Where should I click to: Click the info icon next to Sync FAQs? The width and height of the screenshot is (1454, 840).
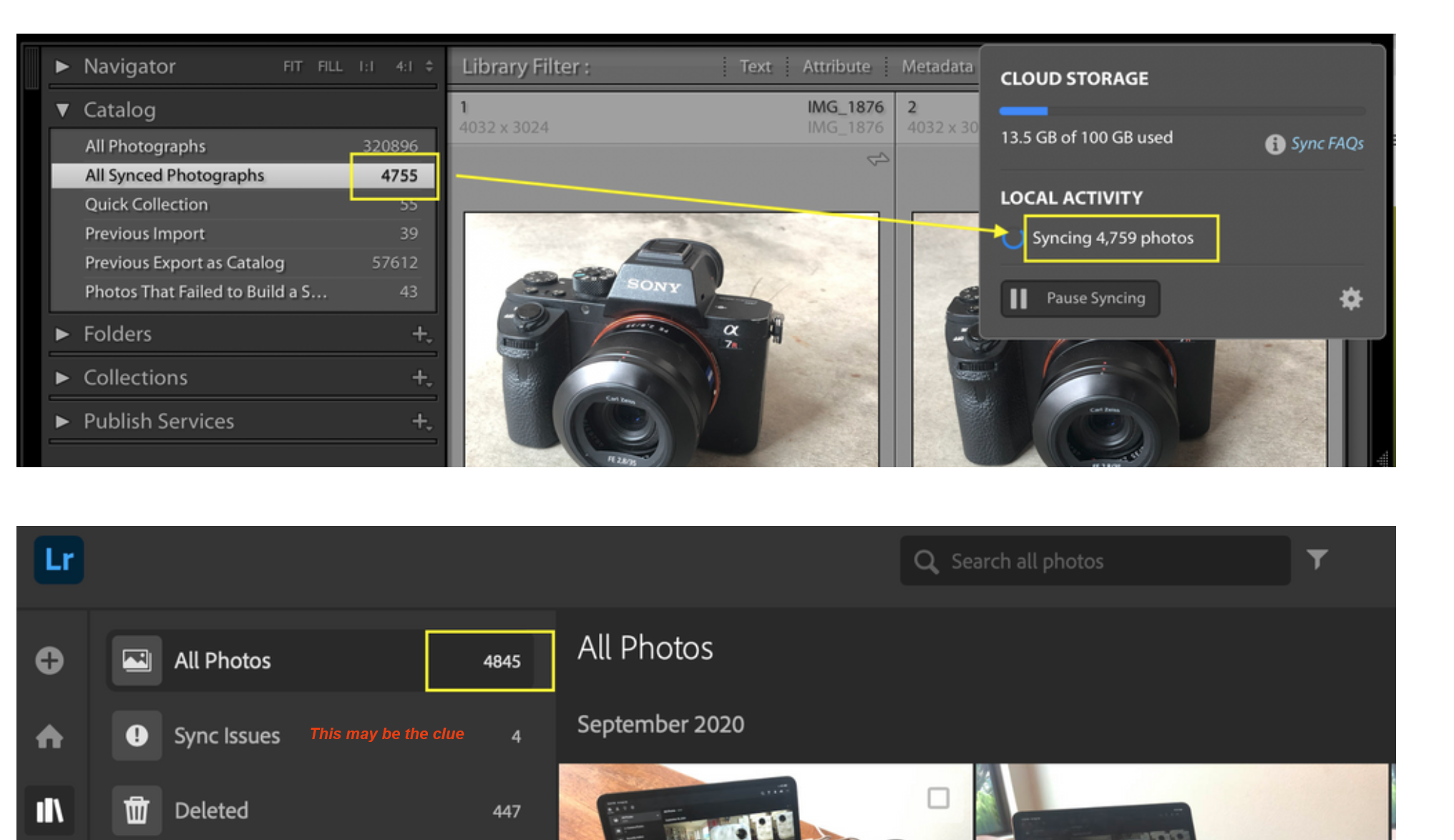(x=1274, y=143)
